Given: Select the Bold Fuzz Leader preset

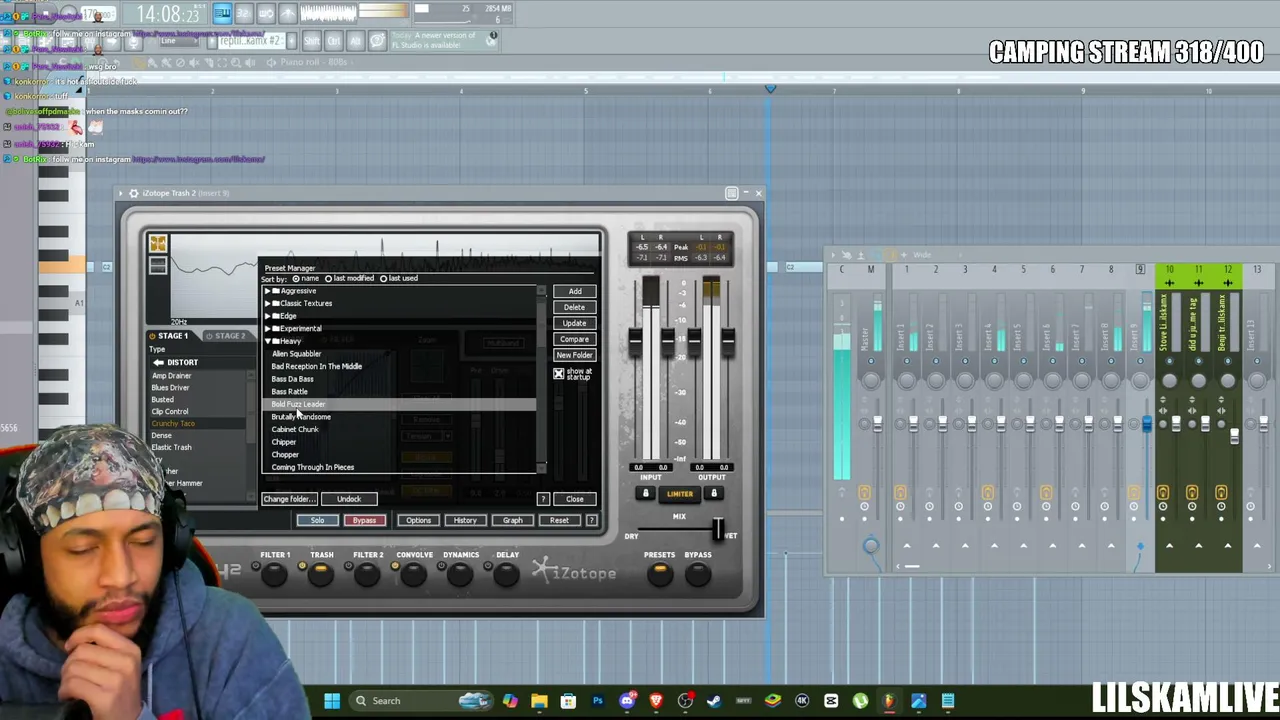Looking at the screenshot, I should 298,404.
